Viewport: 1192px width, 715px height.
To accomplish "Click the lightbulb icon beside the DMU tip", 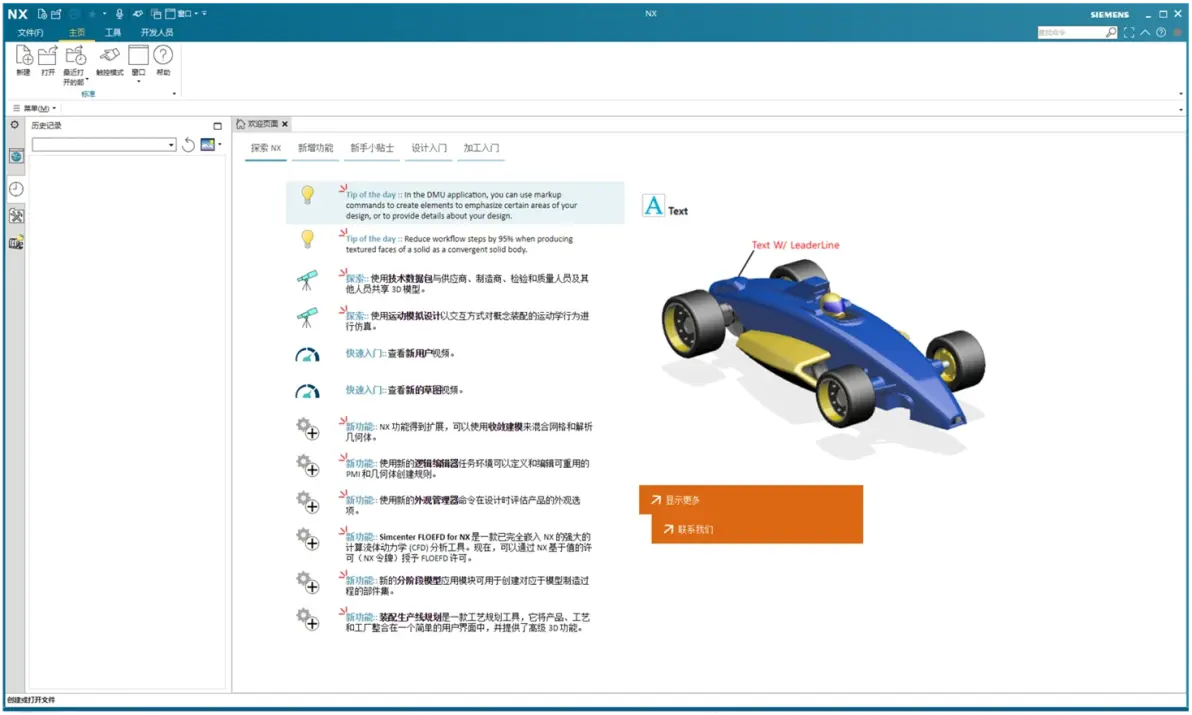I will (x=307, y=195).
